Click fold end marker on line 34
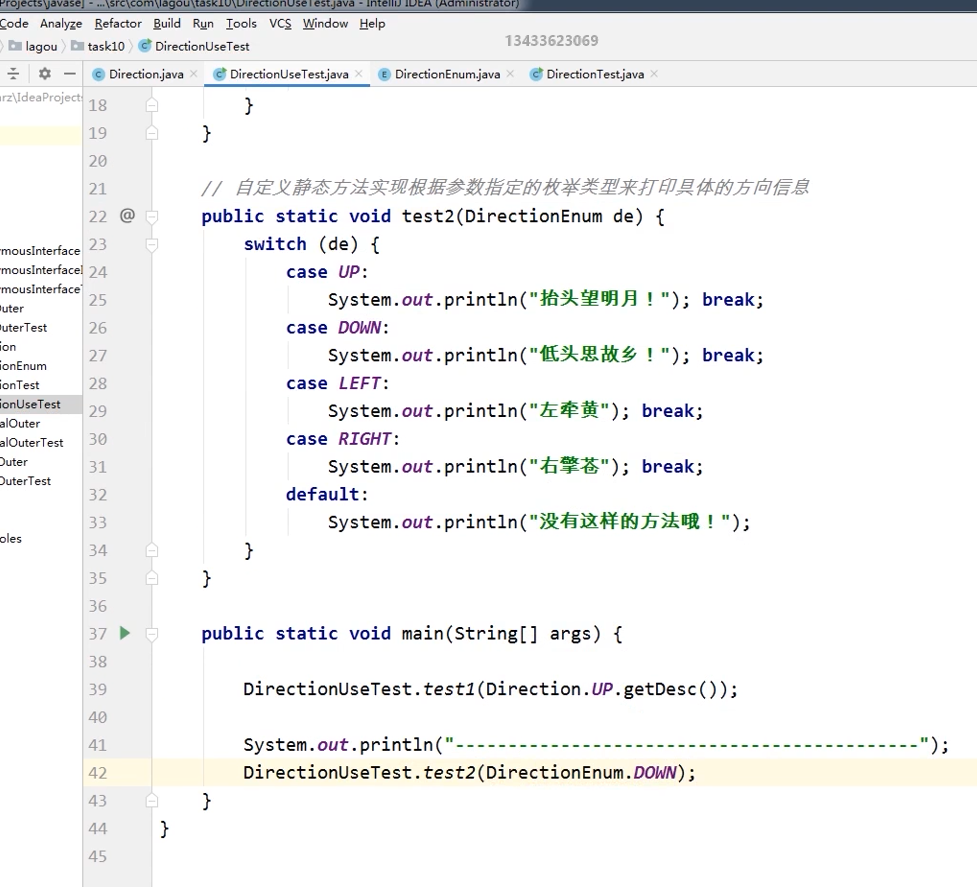 click(151, 550)
